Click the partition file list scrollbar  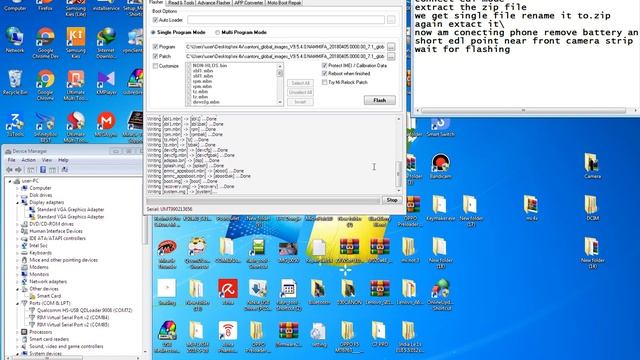(x=280, y=84)
